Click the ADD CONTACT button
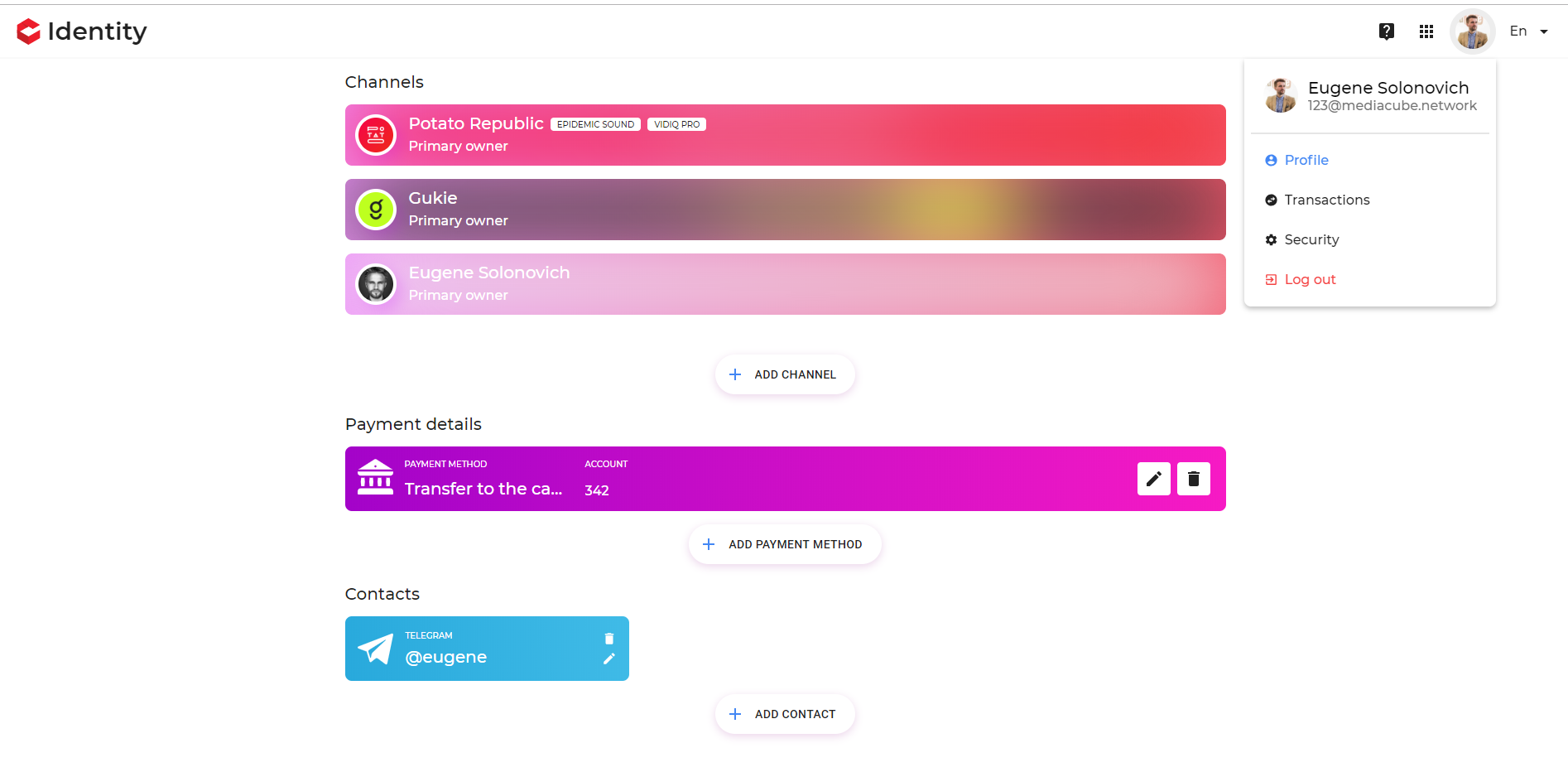The height and width of the screenshot is (772, 1568). coord(785,714)
